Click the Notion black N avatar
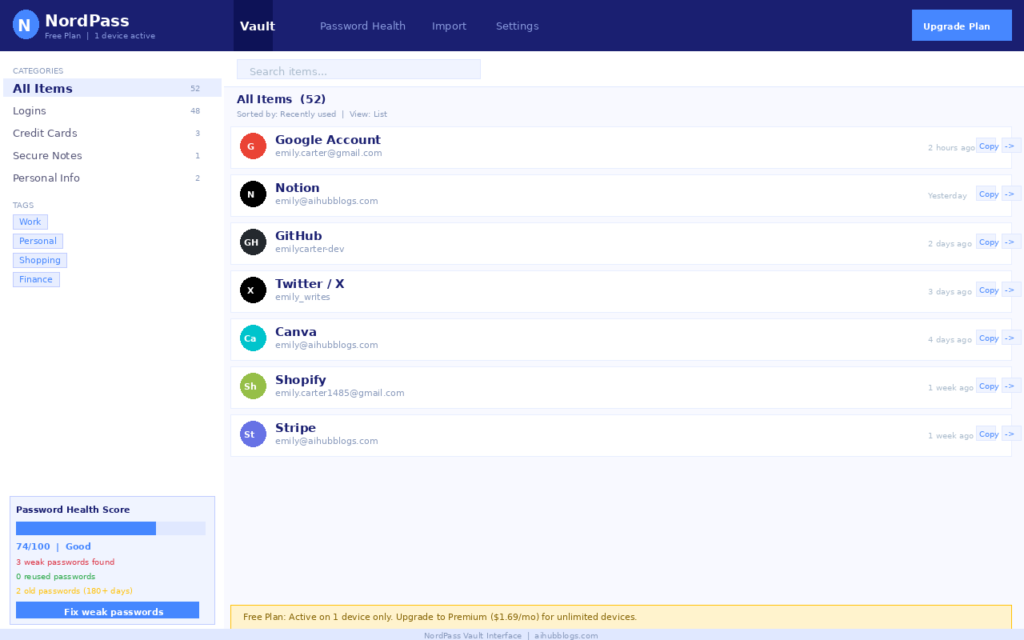Image resolution: width=1024 pixels, height=640 pixels. (x=253, y=194)
